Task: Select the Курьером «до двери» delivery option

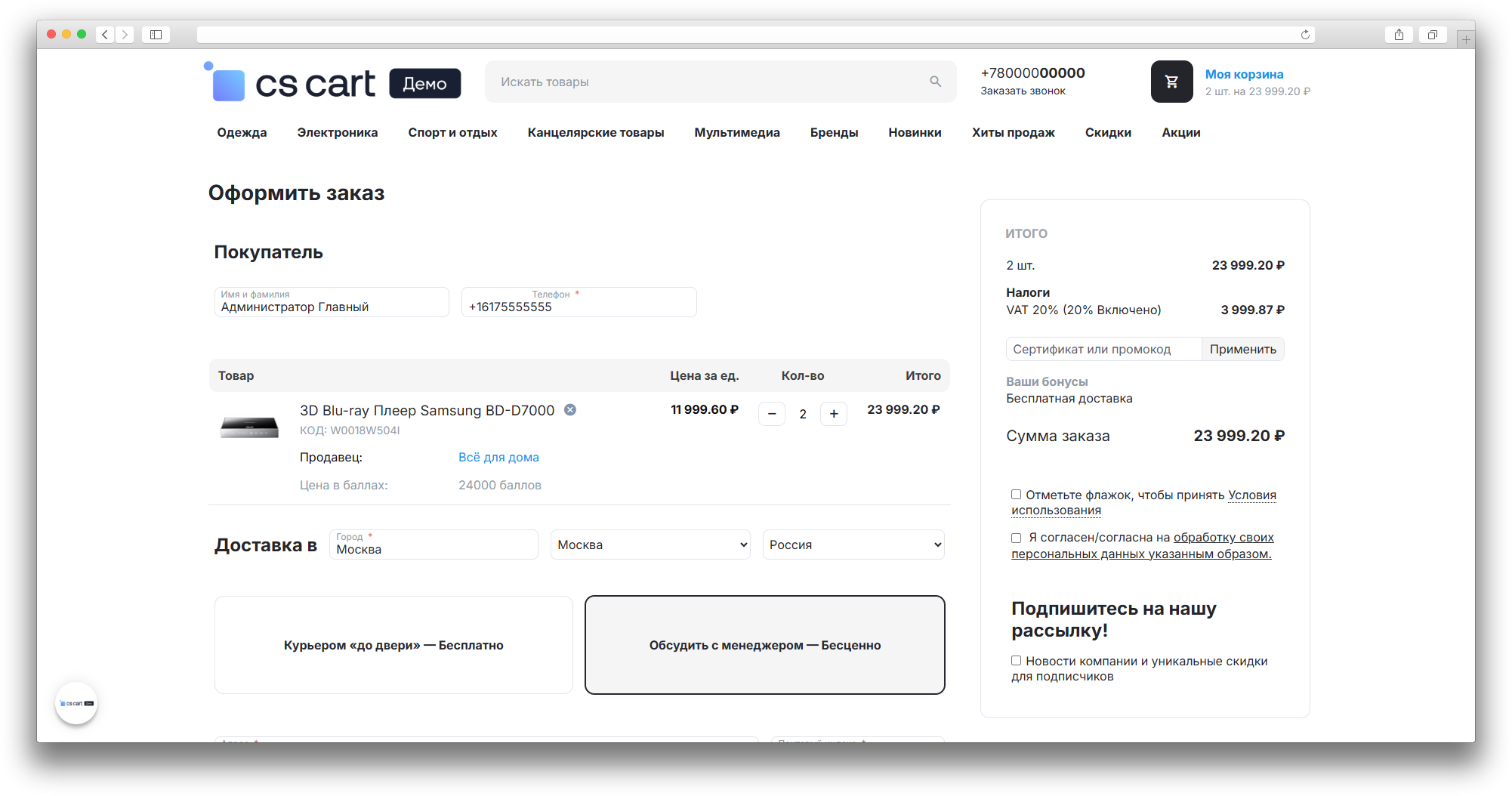Action: click(x=393, y=645)
